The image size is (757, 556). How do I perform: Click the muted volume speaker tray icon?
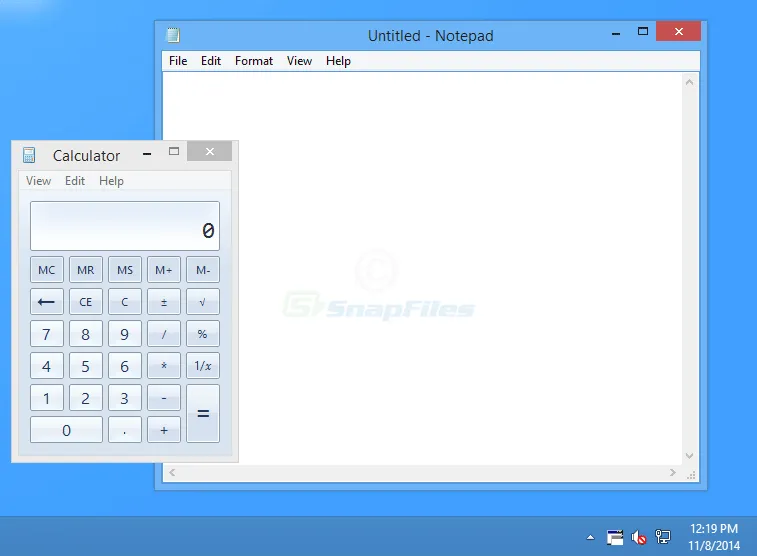639,537
